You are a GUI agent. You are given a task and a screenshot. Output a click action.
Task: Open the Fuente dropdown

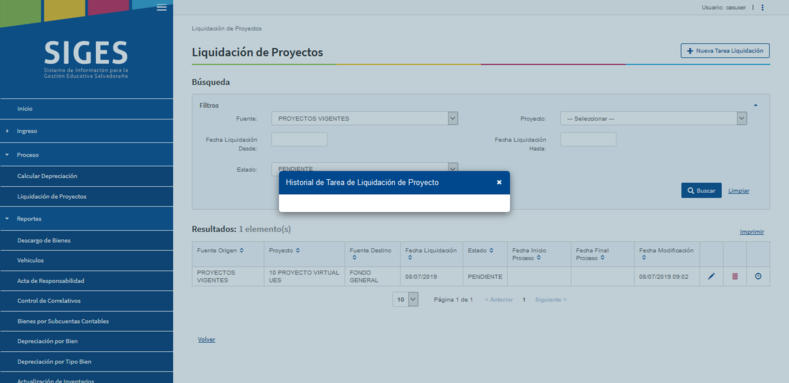364,118
